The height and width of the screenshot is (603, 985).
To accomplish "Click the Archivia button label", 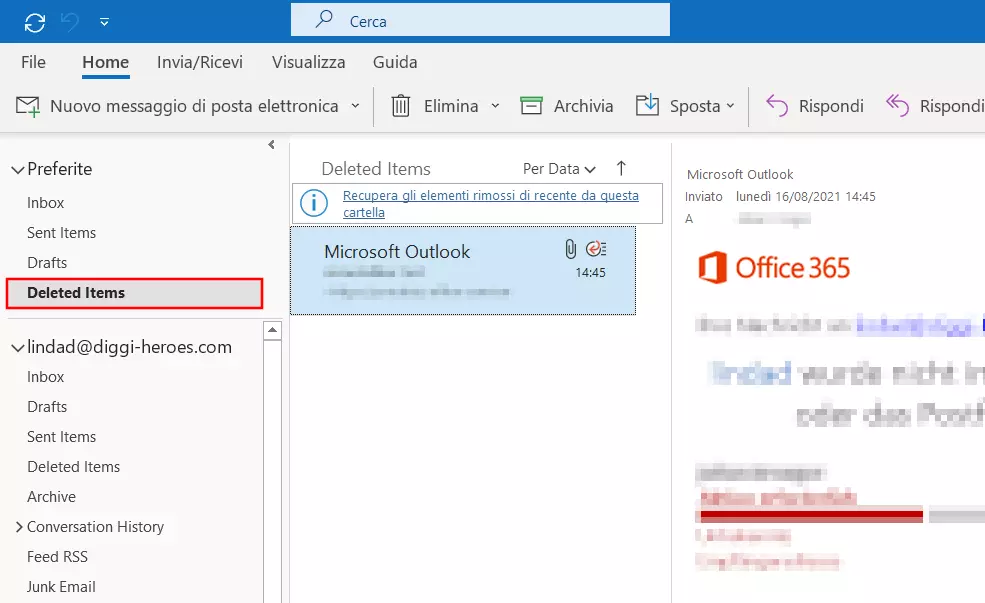I will (x=584, y=106).
